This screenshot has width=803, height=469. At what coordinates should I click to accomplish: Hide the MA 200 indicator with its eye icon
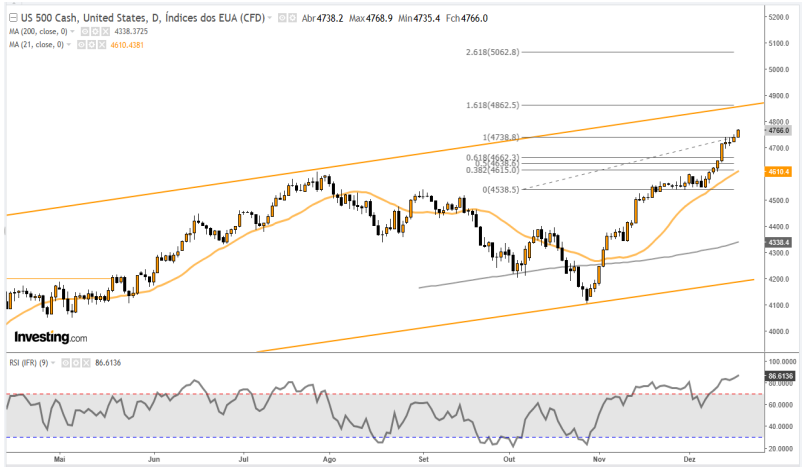pyautogui.click(x=85, y=31)
